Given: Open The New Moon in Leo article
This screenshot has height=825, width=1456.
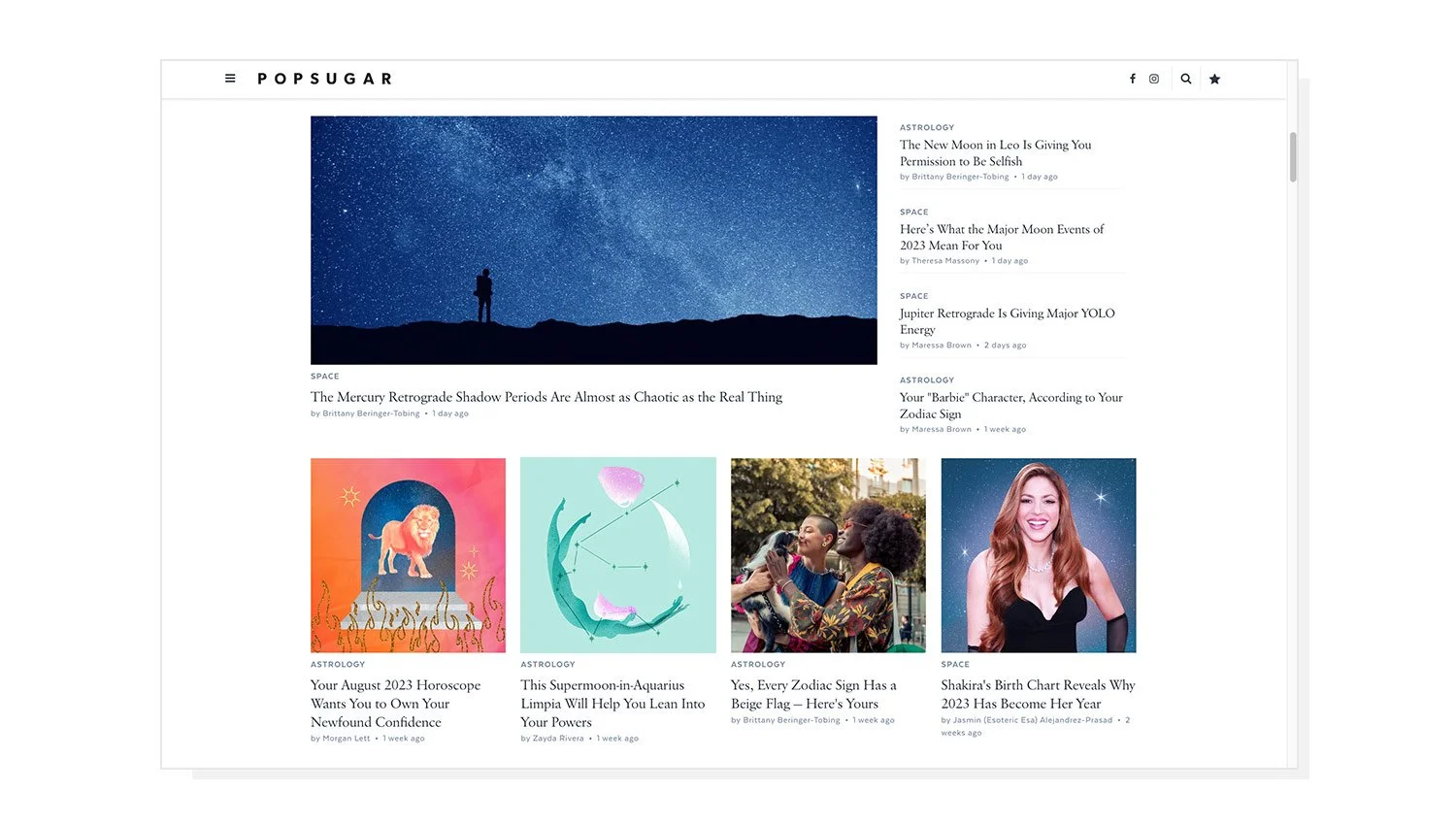Looking at the screenshot, I should 996,153.
